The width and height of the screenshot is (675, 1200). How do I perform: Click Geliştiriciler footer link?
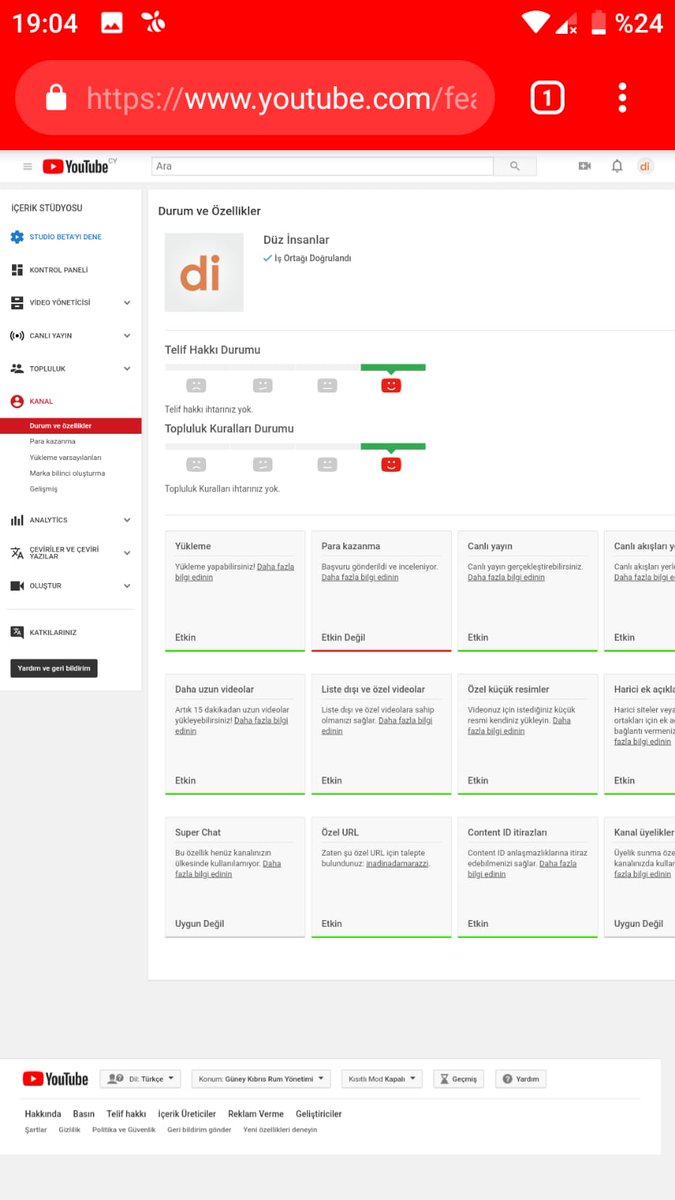coord(319,1114)
